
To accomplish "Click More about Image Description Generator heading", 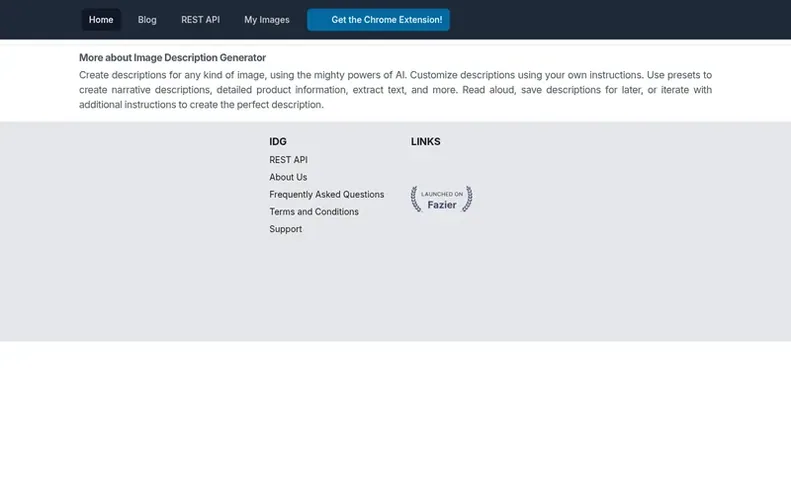I will (173, 58).
